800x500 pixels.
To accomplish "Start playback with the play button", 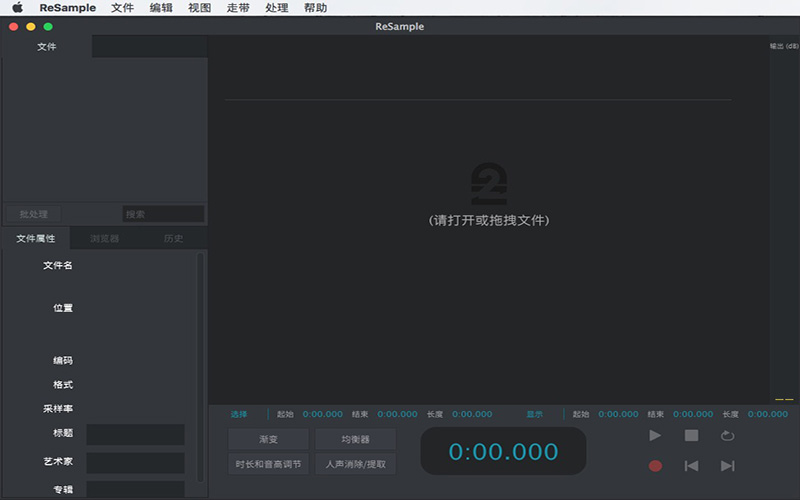I will [x=655, y=435].
